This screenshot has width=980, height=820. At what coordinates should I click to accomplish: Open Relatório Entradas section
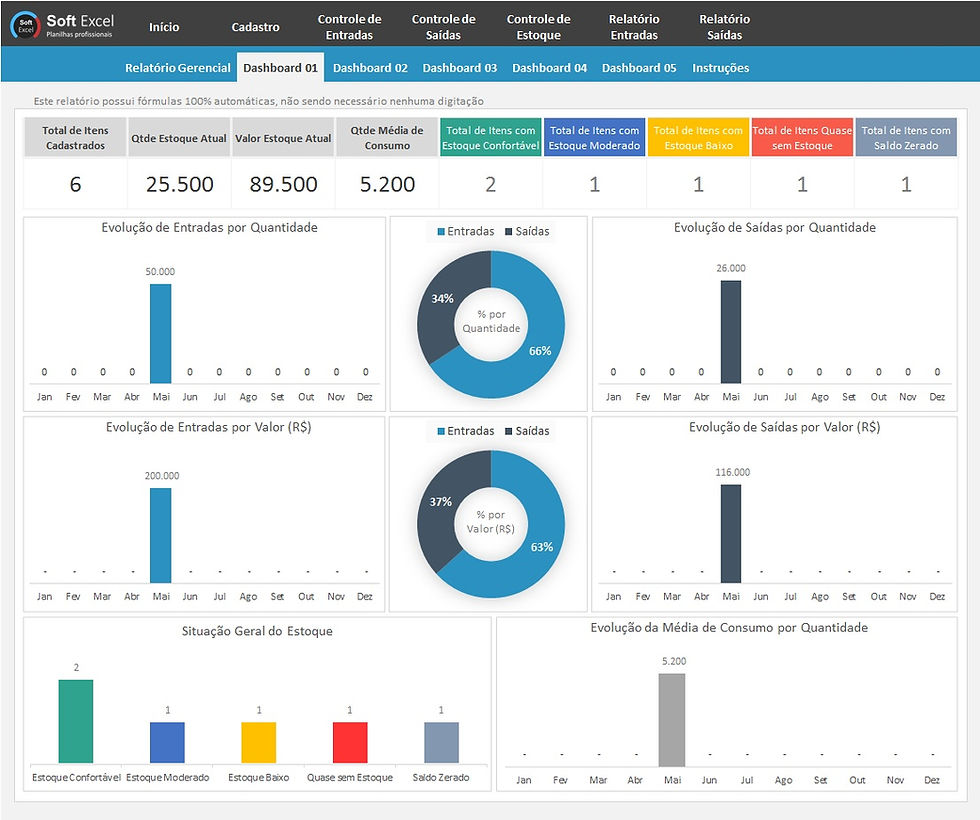click(x=636, y=26)
